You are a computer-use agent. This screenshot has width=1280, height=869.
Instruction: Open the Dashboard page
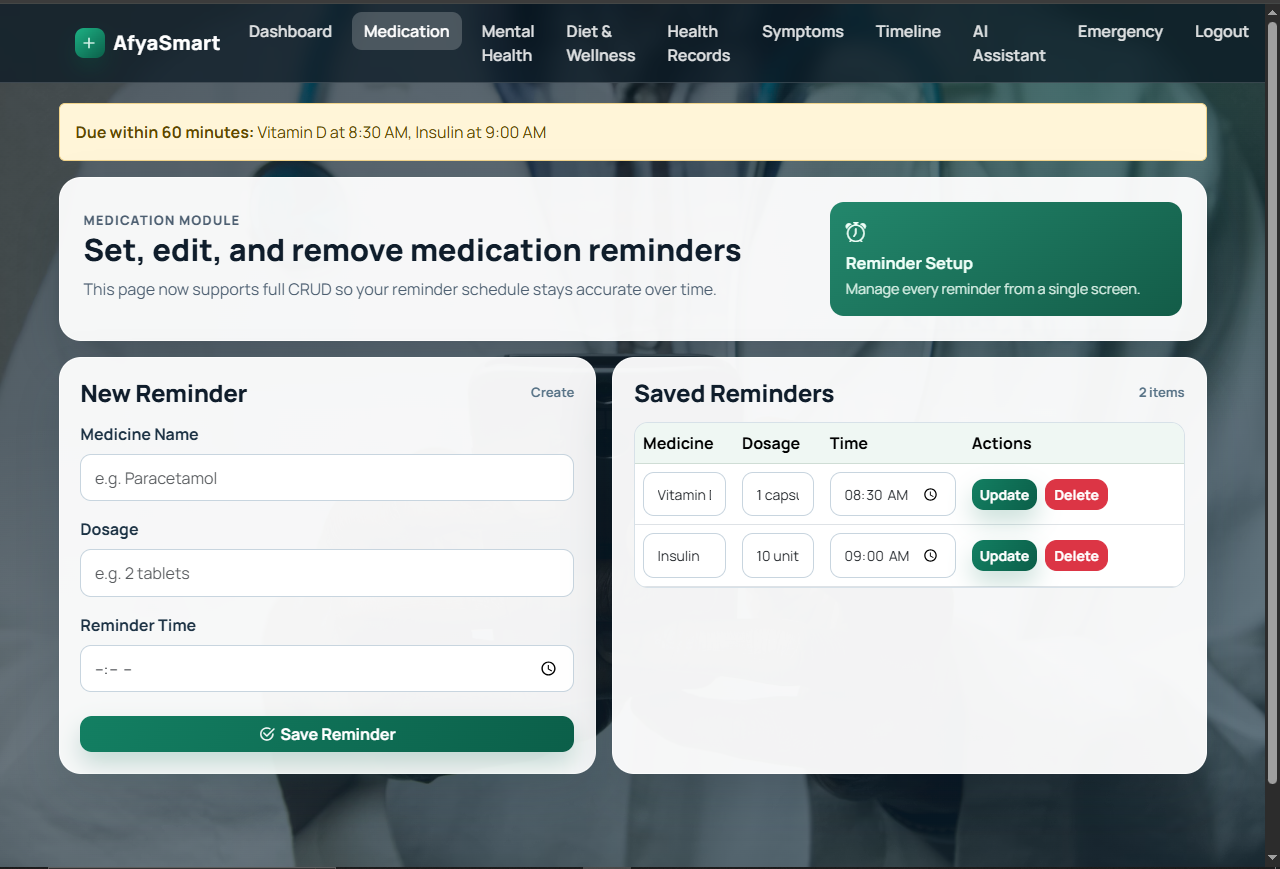point(290,31)
